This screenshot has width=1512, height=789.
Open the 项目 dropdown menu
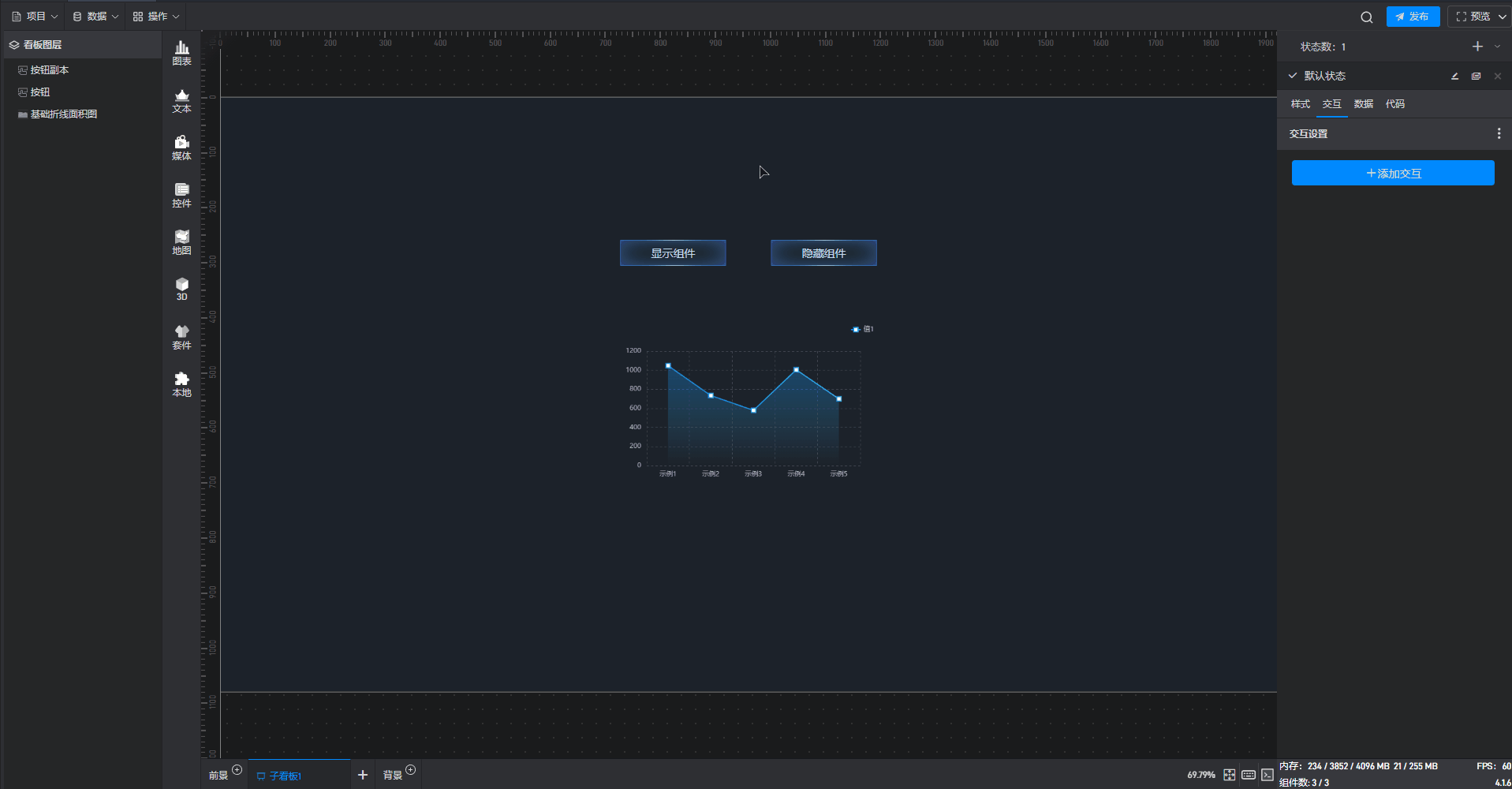point(35,16)
